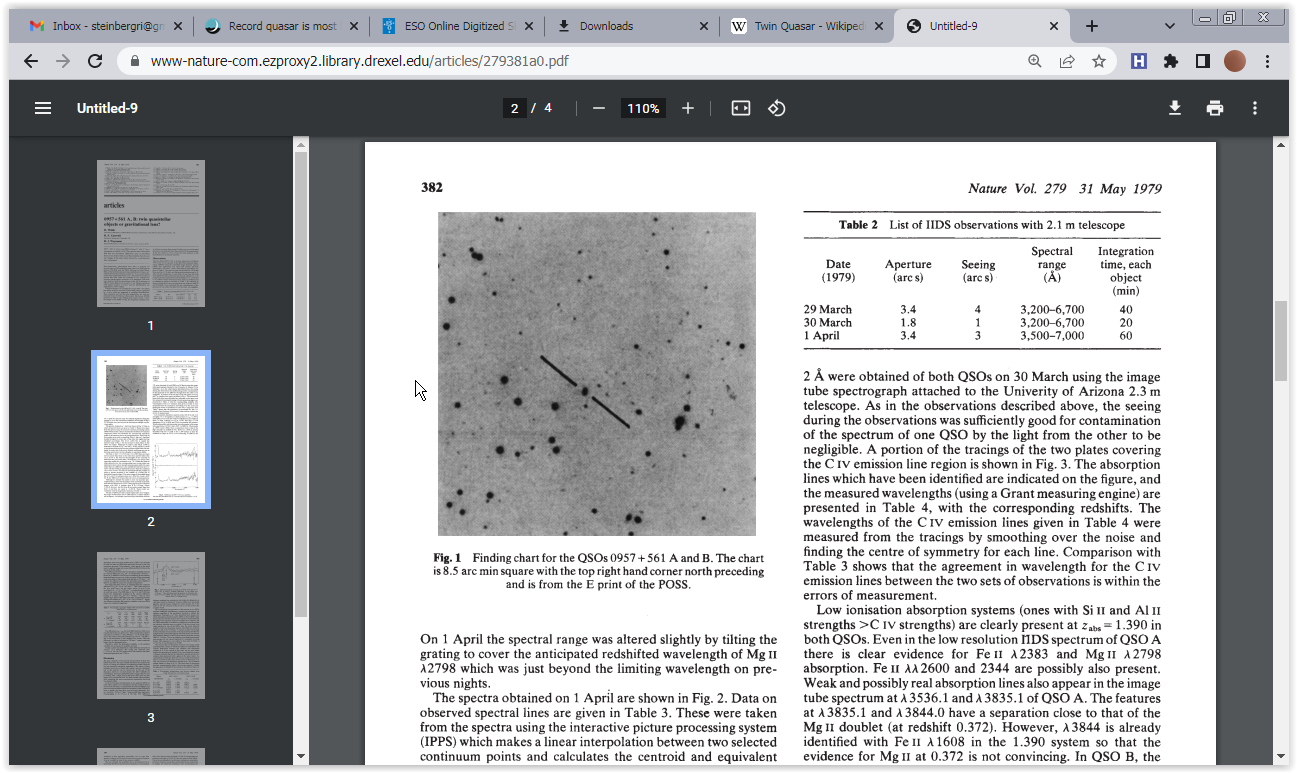Click the browser forward arrow
This screenshot has width=1297, height=773.
coord(63,61)
